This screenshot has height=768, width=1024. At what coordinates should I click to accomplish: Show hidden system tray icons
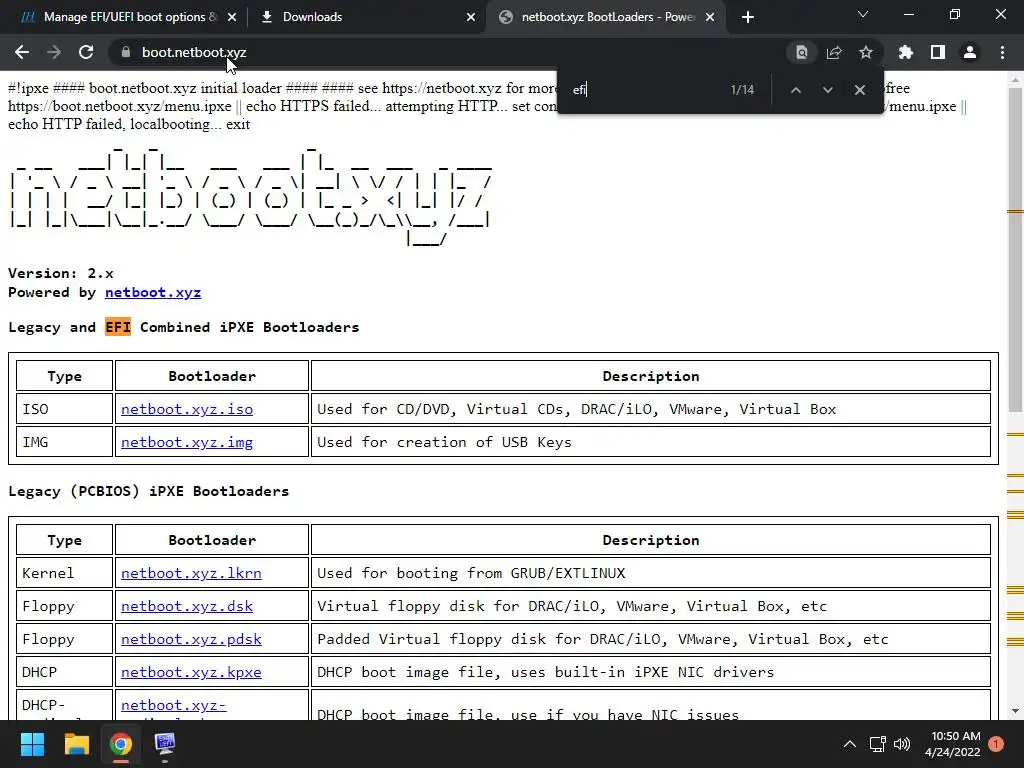point(850,744)
